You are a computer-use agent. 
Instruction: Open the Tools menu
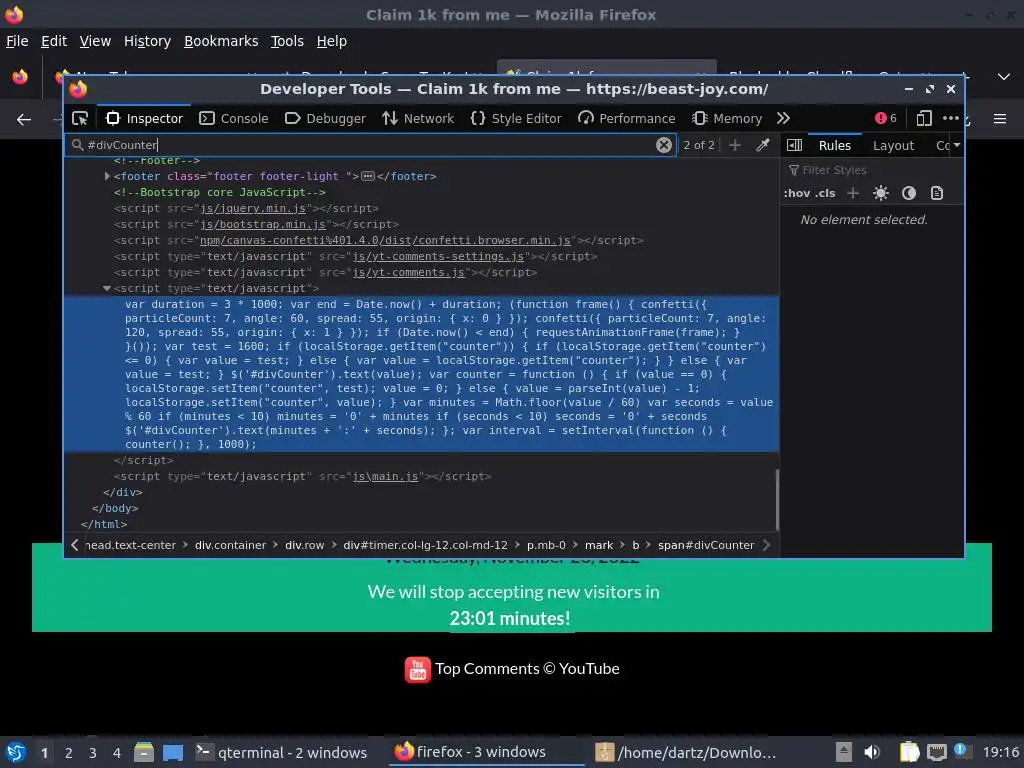pos(287,41)
